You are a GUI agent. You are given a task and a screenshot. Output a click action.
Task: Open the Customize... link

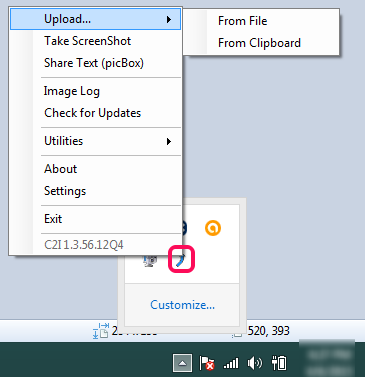182,305
